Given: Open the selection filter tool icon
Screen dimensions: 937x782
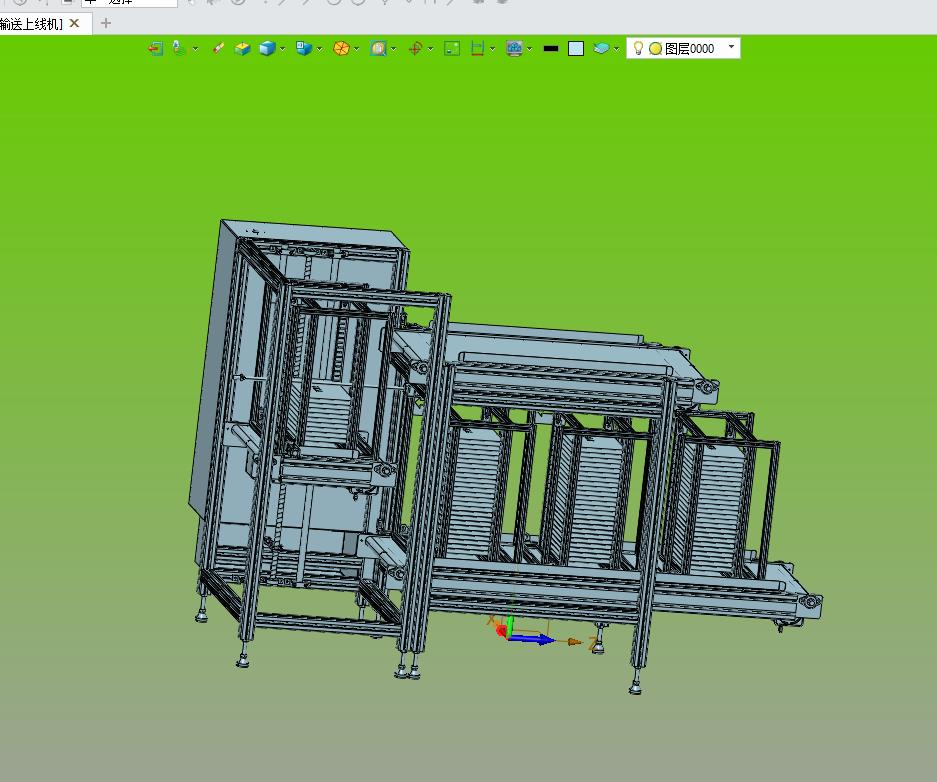Looking at the screenshot, I should click(179, 48).
